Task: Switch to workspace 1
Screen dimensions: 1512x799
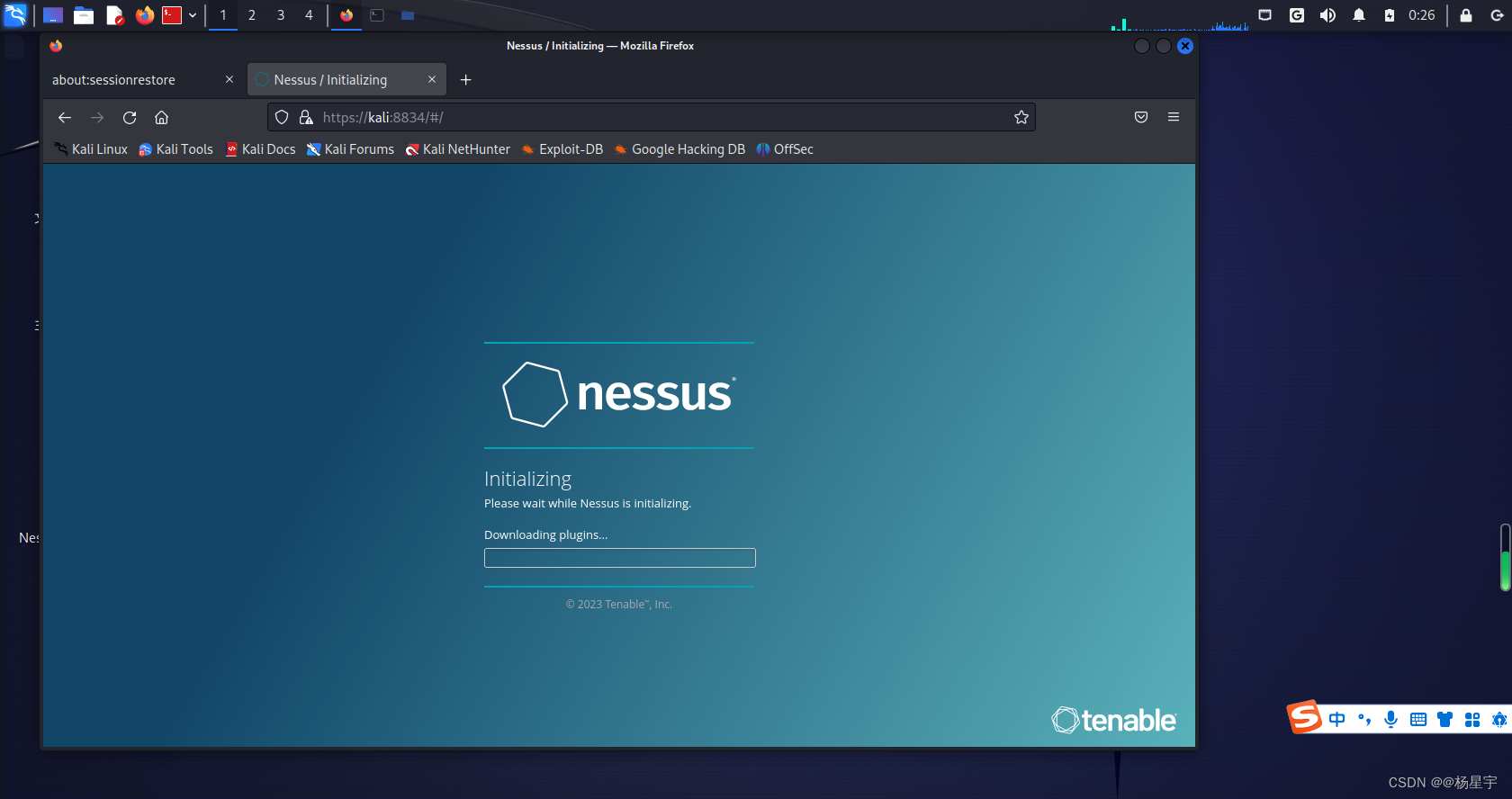Action: 223,15
